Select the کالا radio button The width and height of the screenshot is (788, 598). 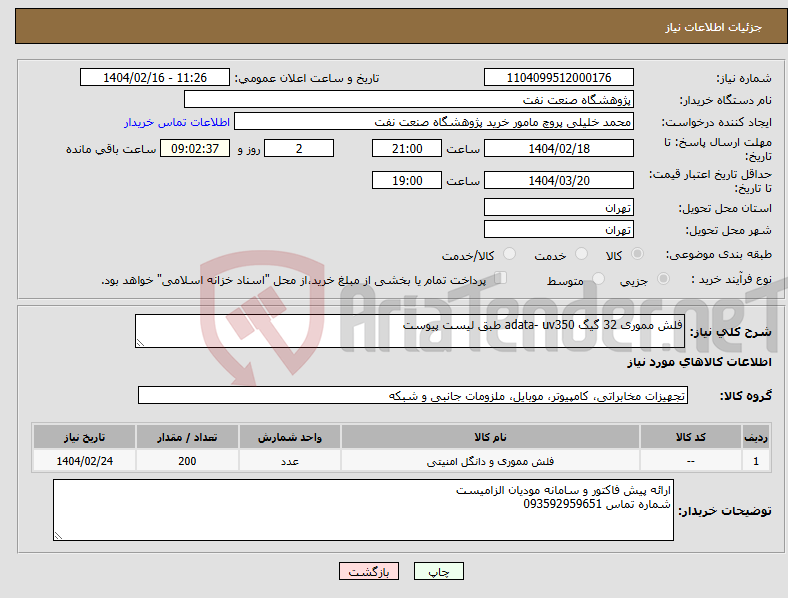click(x=637, y=254)
